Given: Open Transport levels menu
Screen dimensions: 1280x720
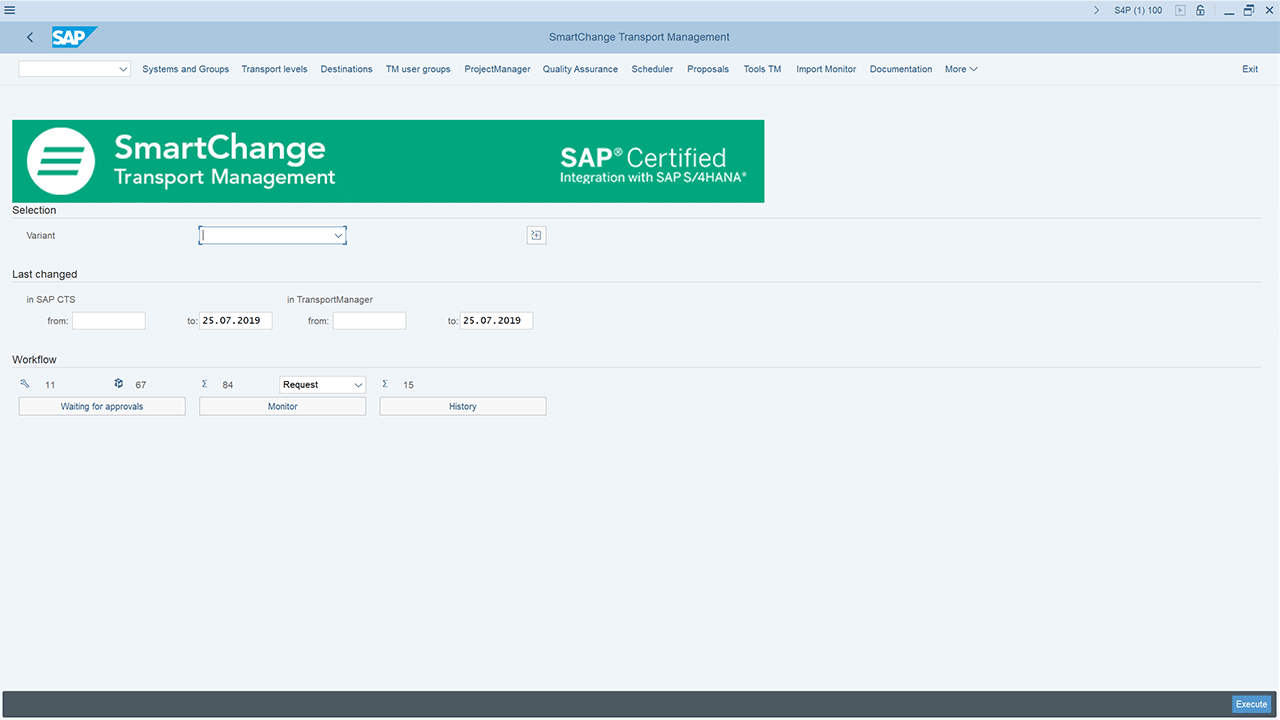Looking at the screenshot, I should tap(274, 69).
